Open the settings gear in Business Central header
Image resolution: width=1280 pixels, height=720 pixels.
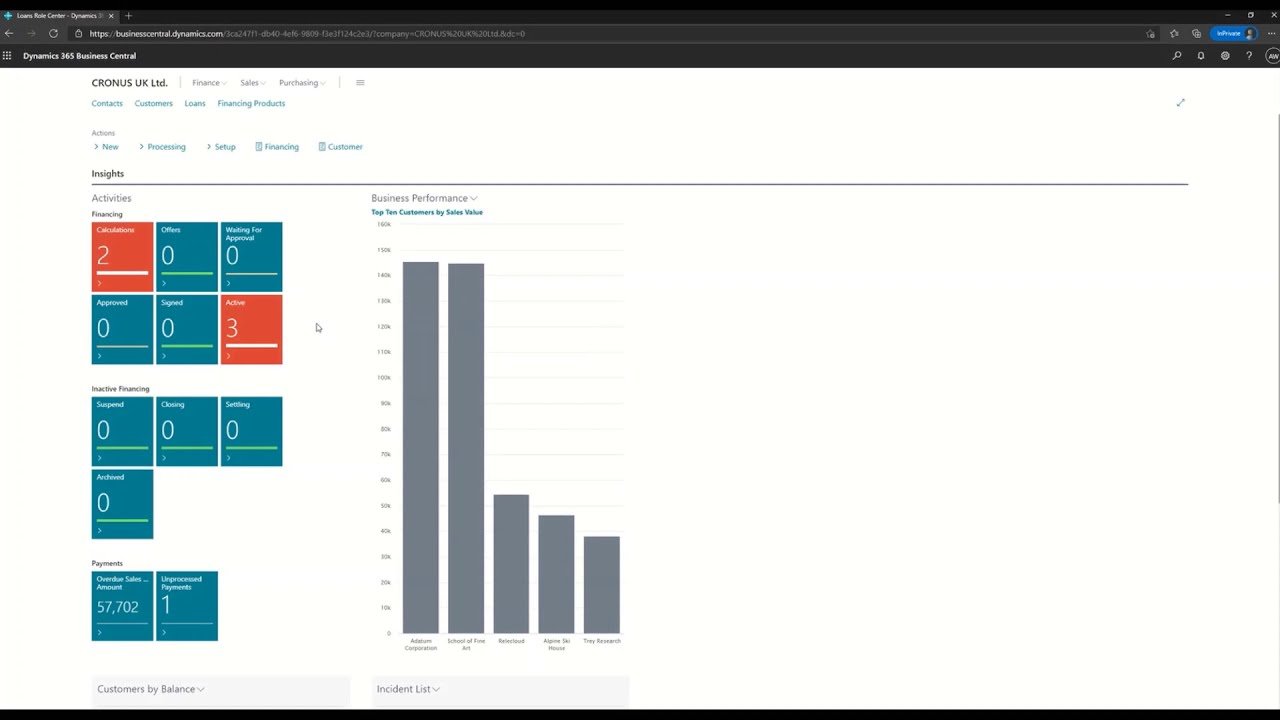point(1225,56)
